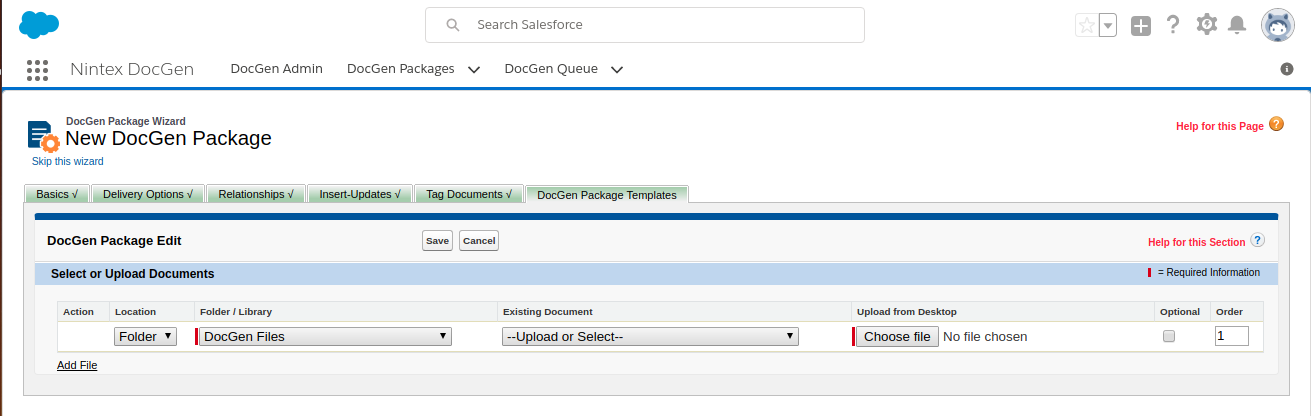Switch to the Delivery Options tab

148,194
